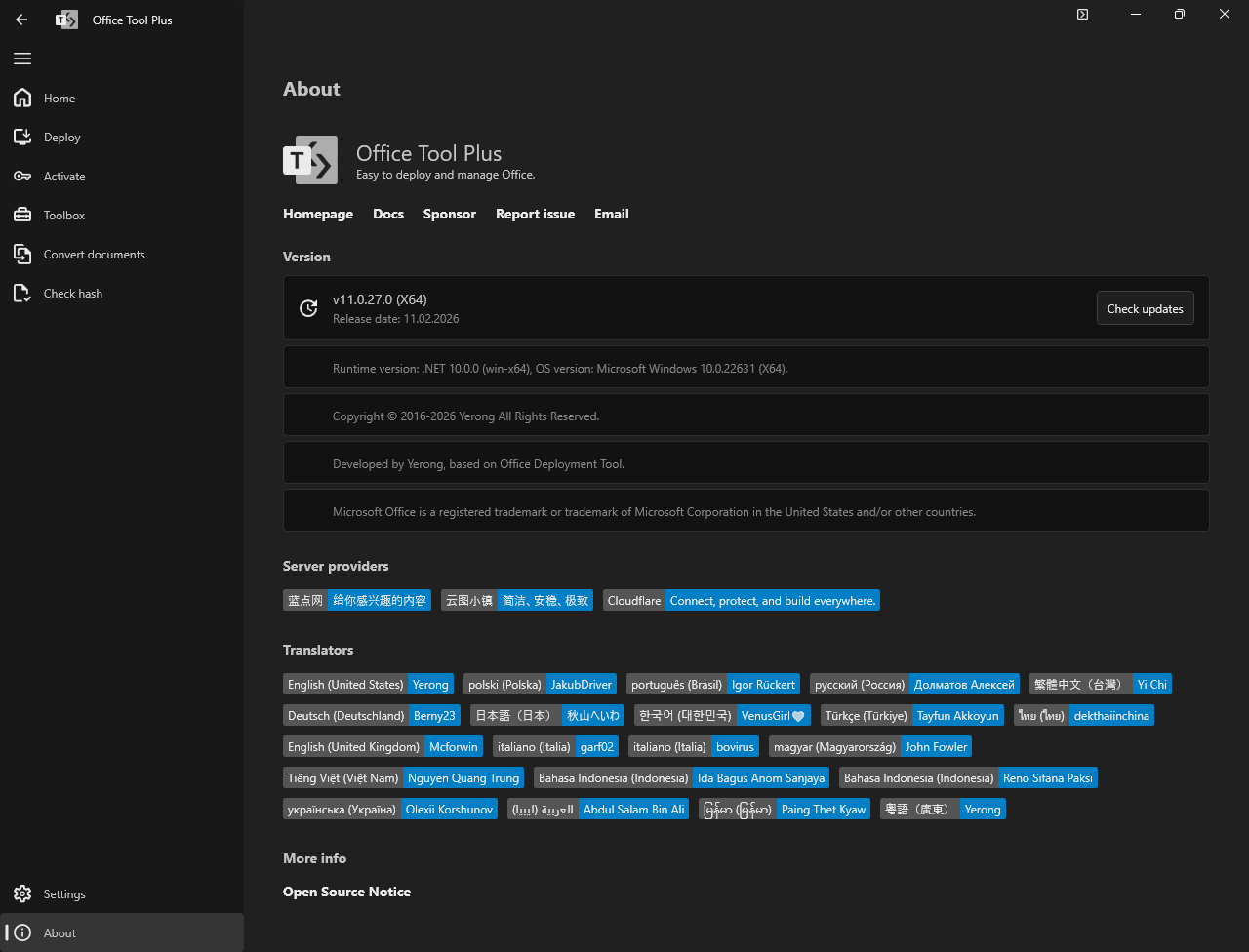This screenshot has height=952, width=1249.
Task: Click the Check hash sidebar icon
Action: point(22,293)
